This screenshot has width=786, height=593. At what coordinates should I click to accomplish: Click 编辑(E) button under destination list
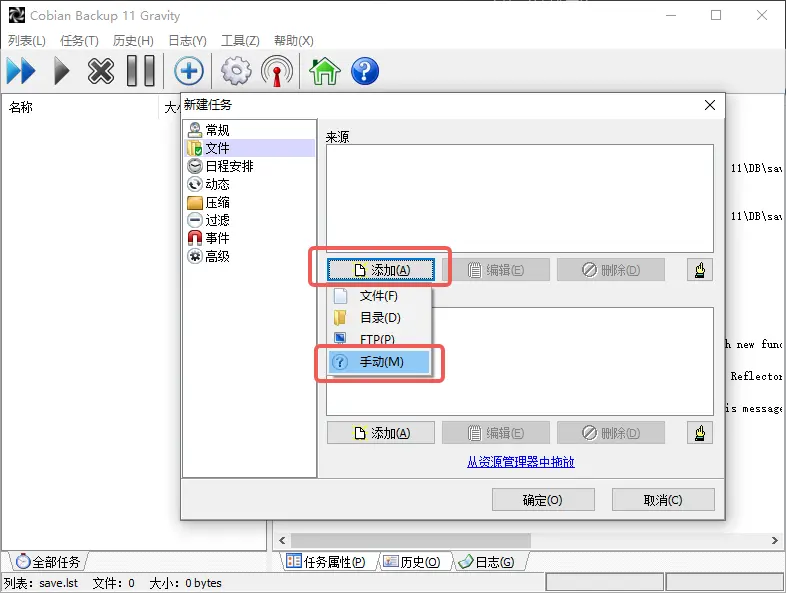click(x=496, y=433)
